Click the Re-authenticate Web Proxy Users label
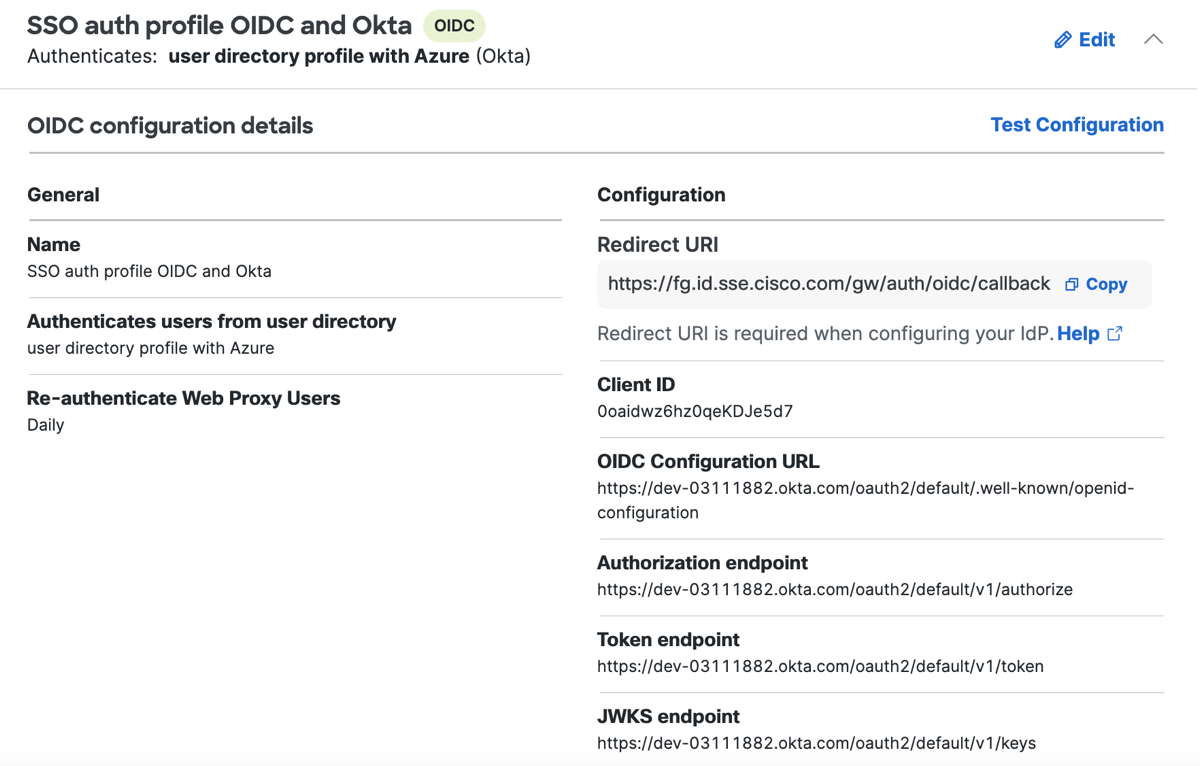Image resolution: width=1200 pixels, height=766 pixels. (x=183, y=398)
